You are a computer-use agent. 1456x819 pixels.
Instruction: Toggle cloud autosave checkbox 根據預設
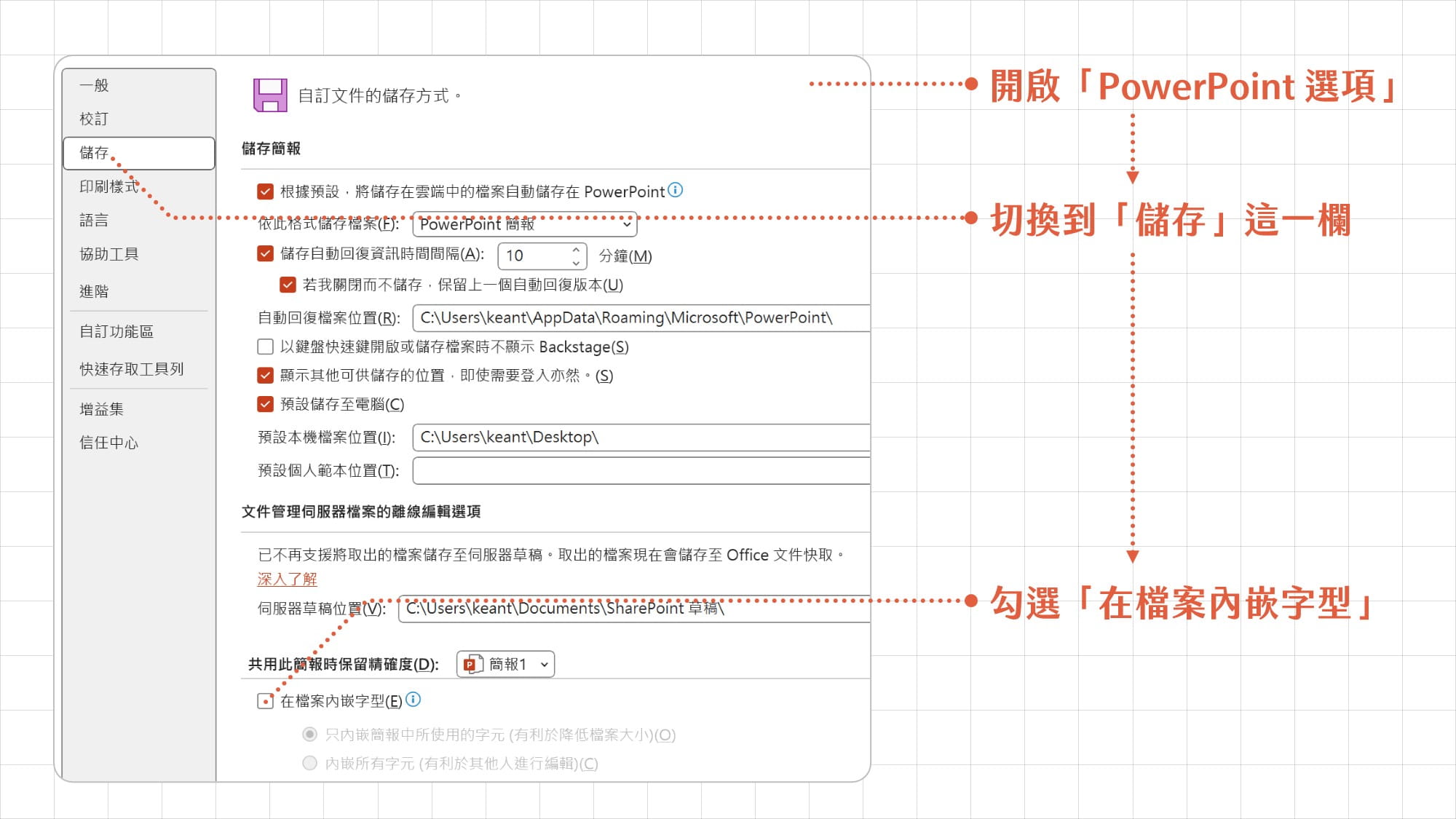(x=266, y=191)
